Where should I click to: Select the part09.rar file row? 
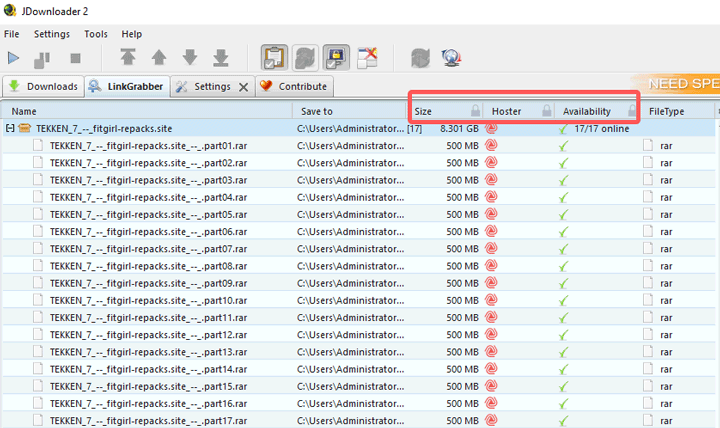coord(358,283)
